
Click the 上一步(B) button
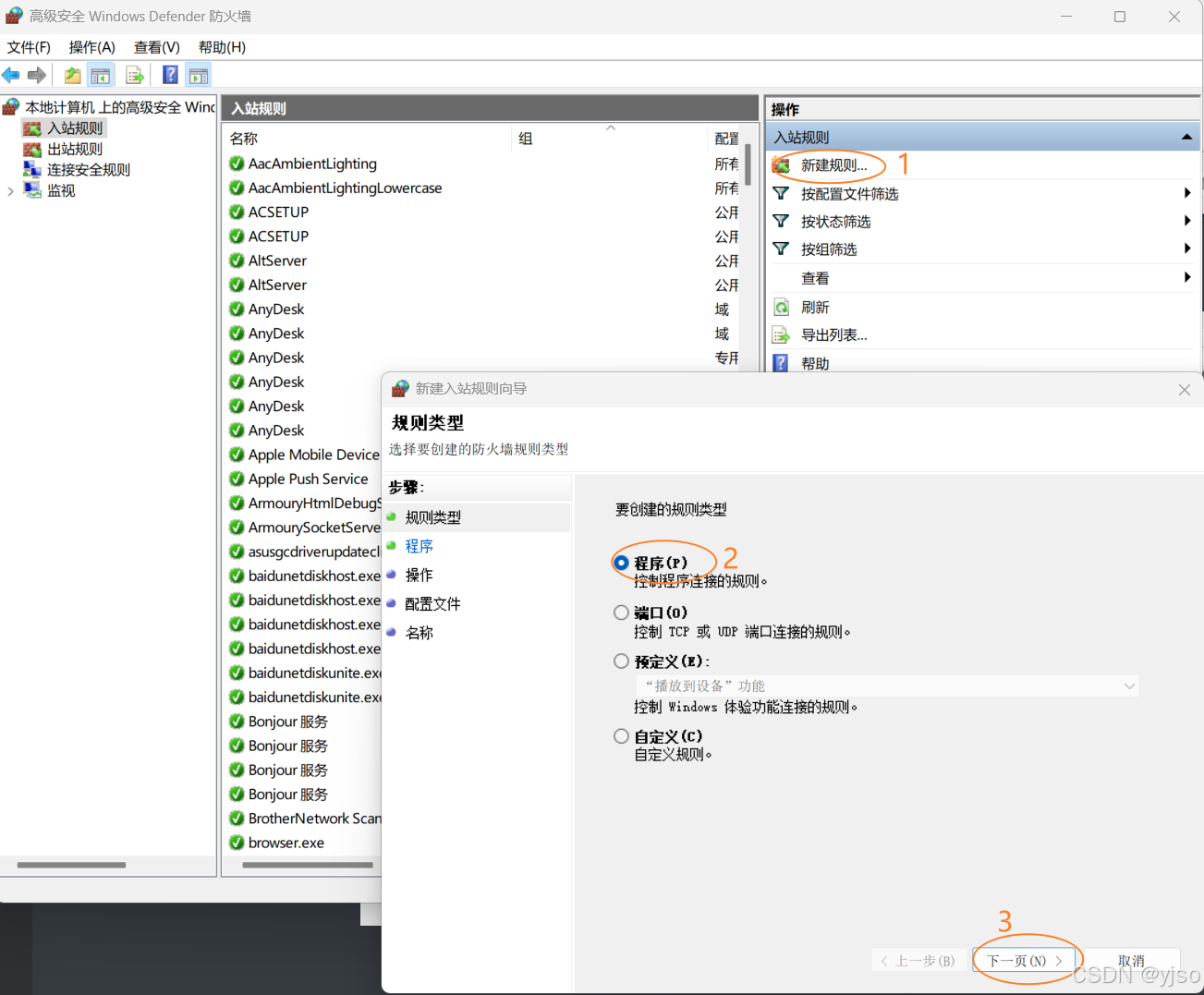tap(918, 961)
